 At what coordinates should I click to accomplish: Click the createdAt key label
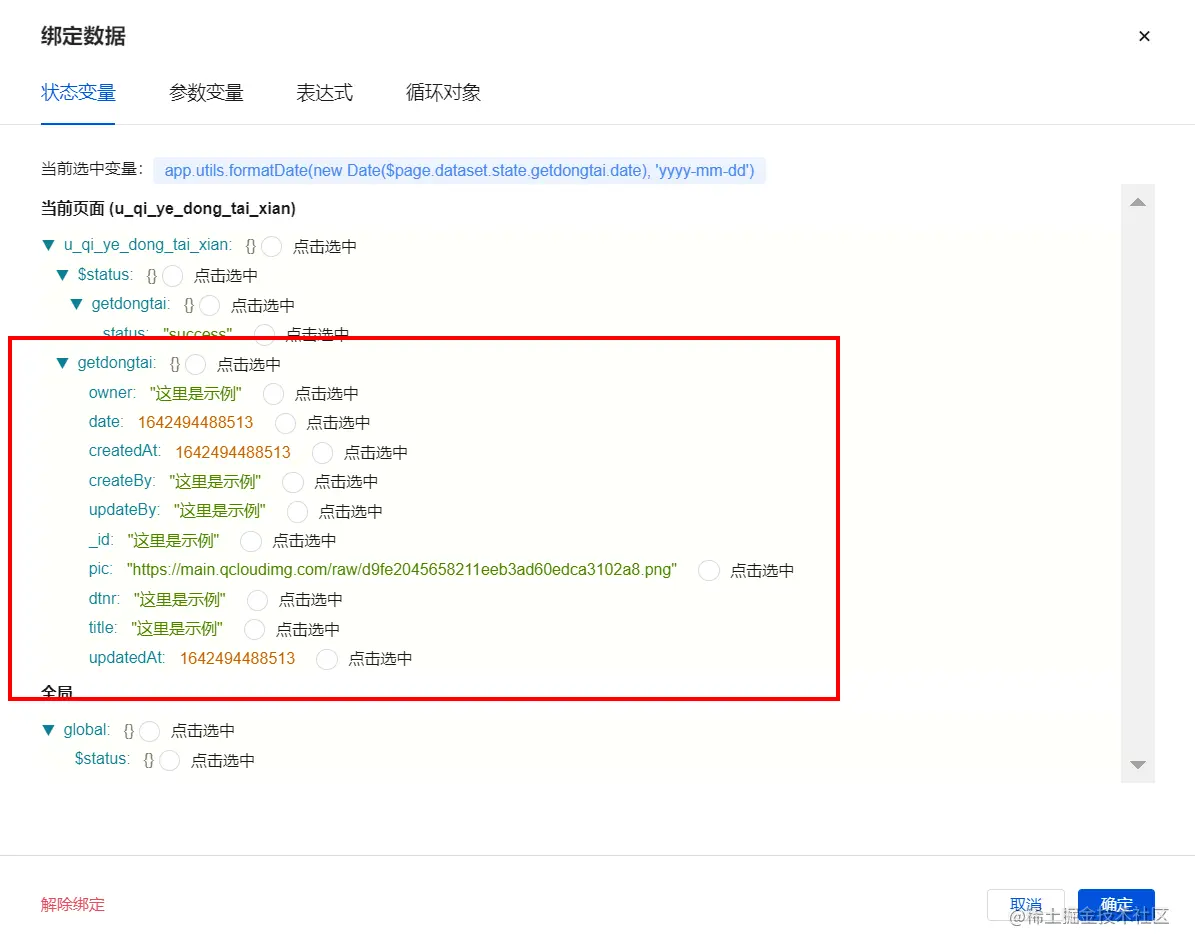(125, 451)
